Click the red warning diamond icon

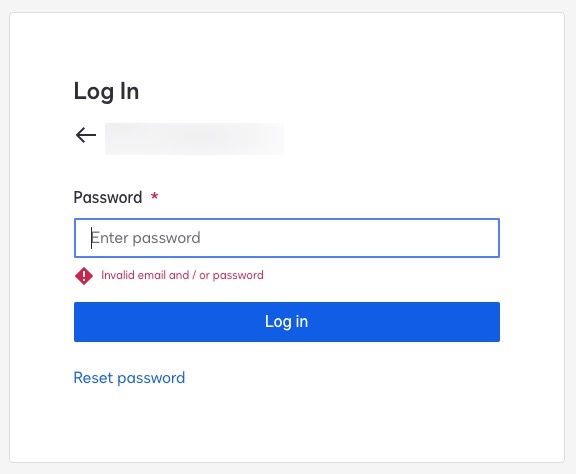click(84, 276)
